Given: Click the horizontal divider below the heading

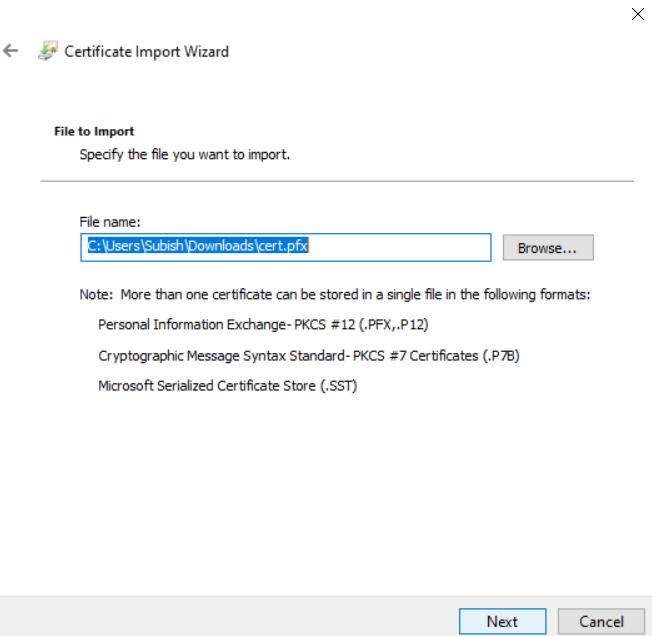Looking at the screenshot, I should 337,181.
